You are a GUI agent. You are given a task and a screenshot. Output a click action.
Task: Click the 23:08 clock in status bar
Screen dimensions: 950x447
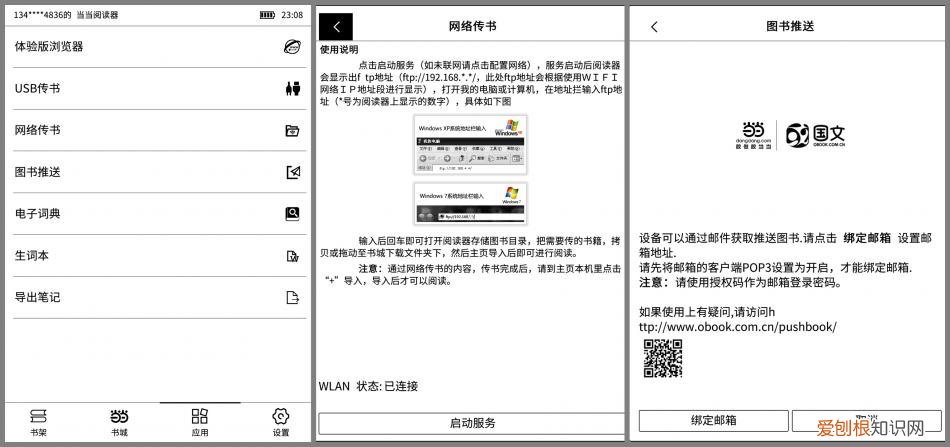pos(292,15)
